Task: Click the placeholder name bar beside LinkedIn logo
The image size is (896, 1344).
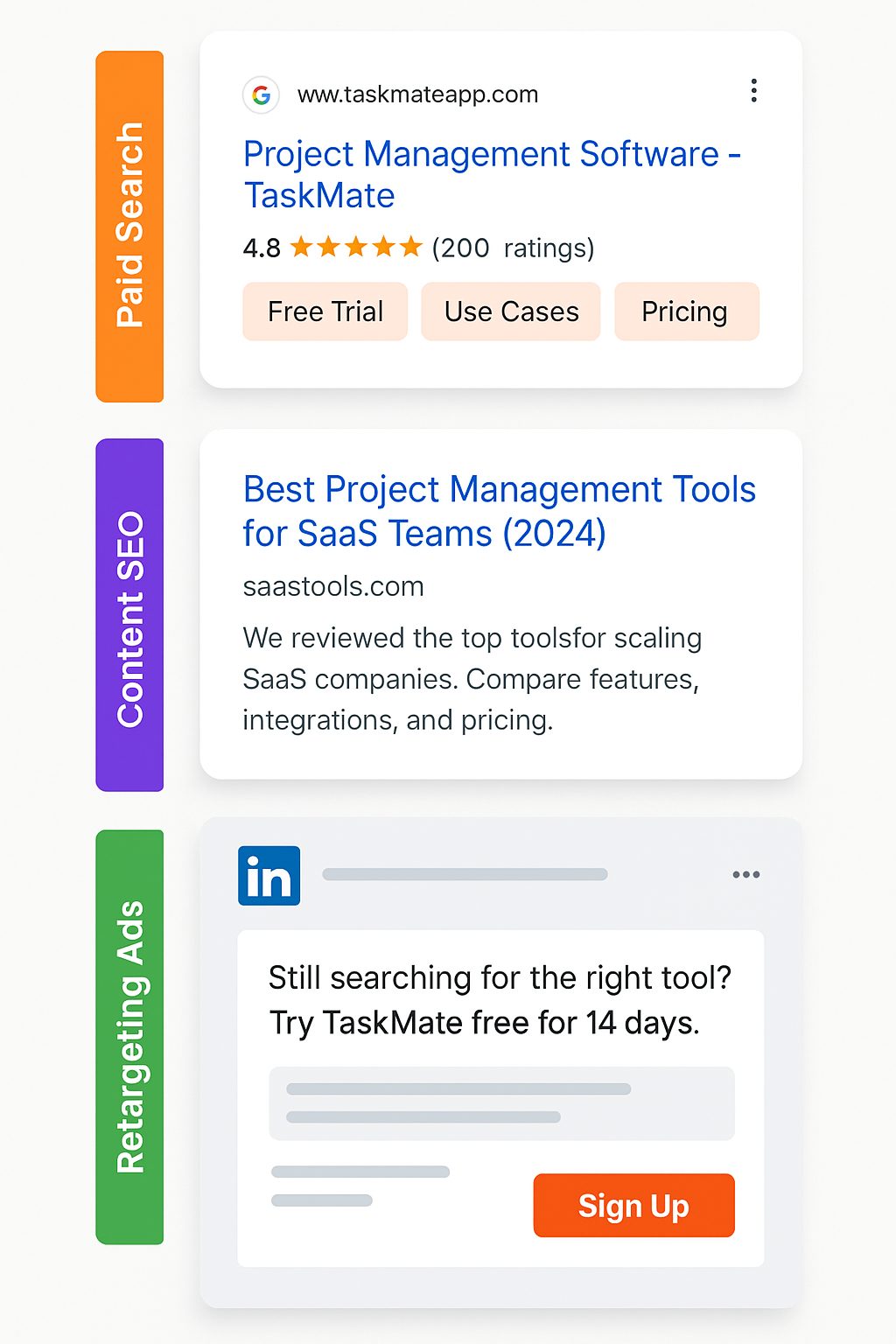Action: (x=465, y=874)
